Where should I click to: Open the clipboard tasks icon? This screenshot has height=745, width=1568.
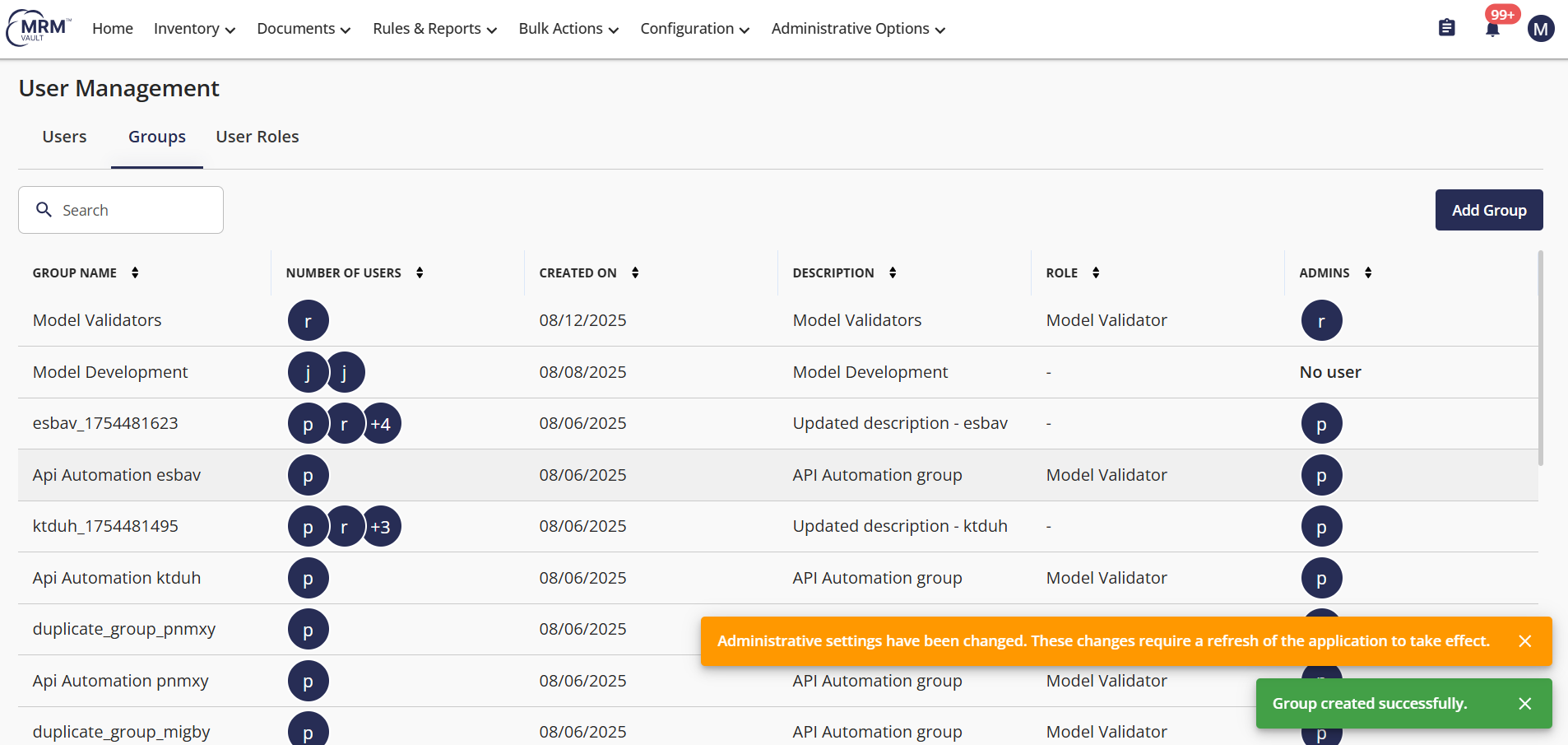coord(1446,28)
